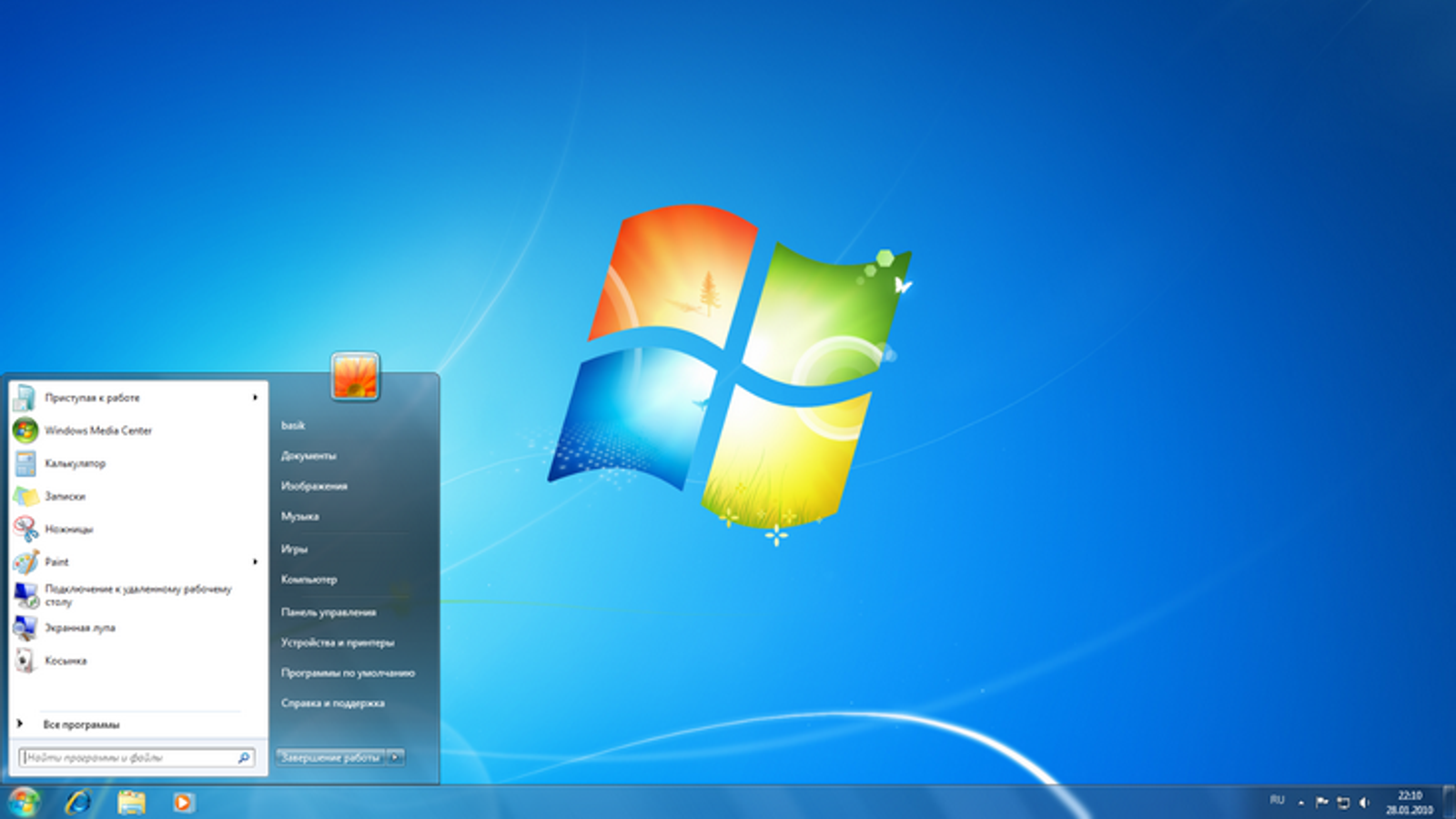Start the Ножницы snipping tool
This screenshot has height=819, width=1456.
[x=136, y=529]
